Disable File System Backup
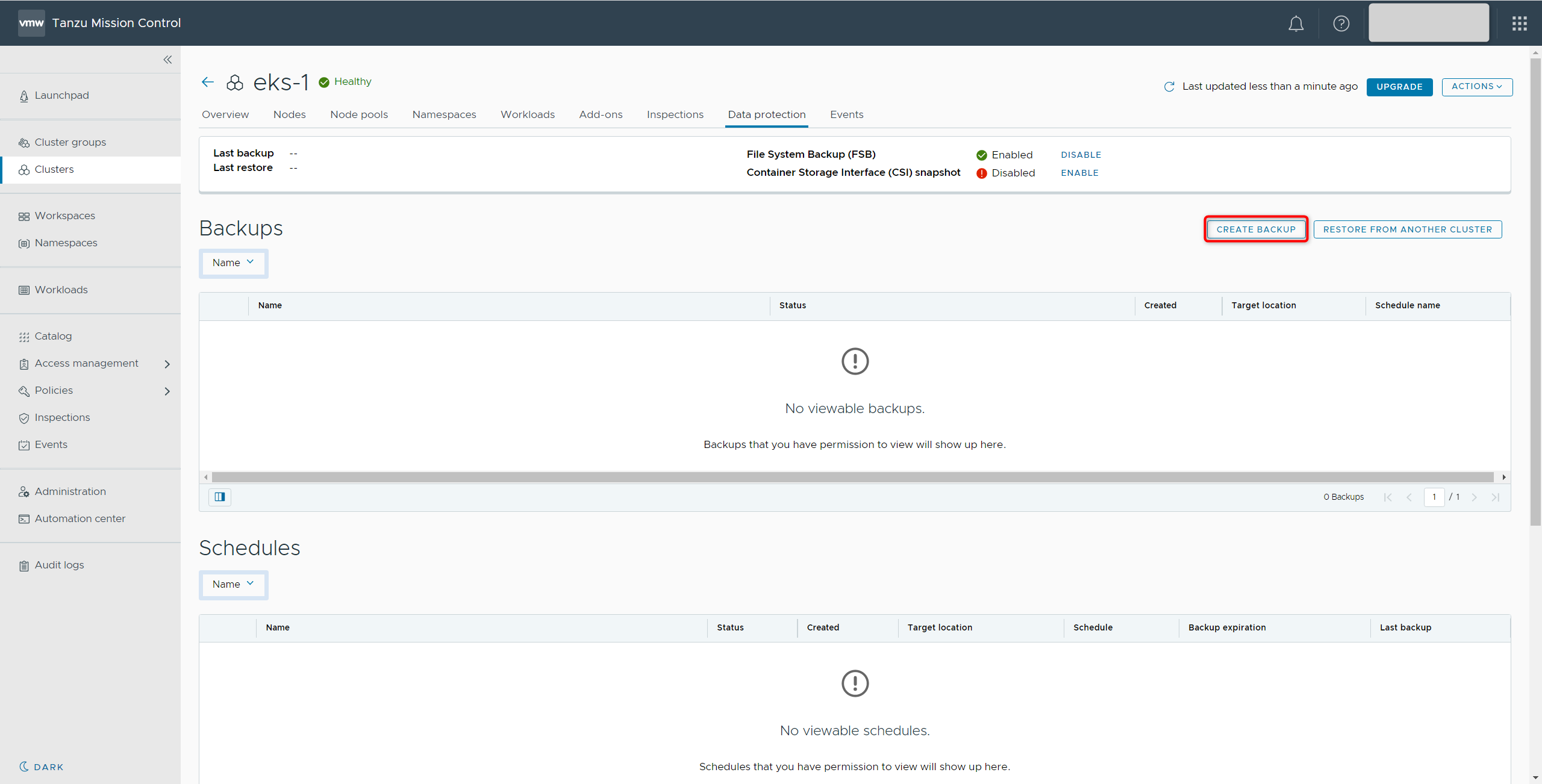Image resolution: width=1542 pixels, height=784 pixels. click(1081, 155)
